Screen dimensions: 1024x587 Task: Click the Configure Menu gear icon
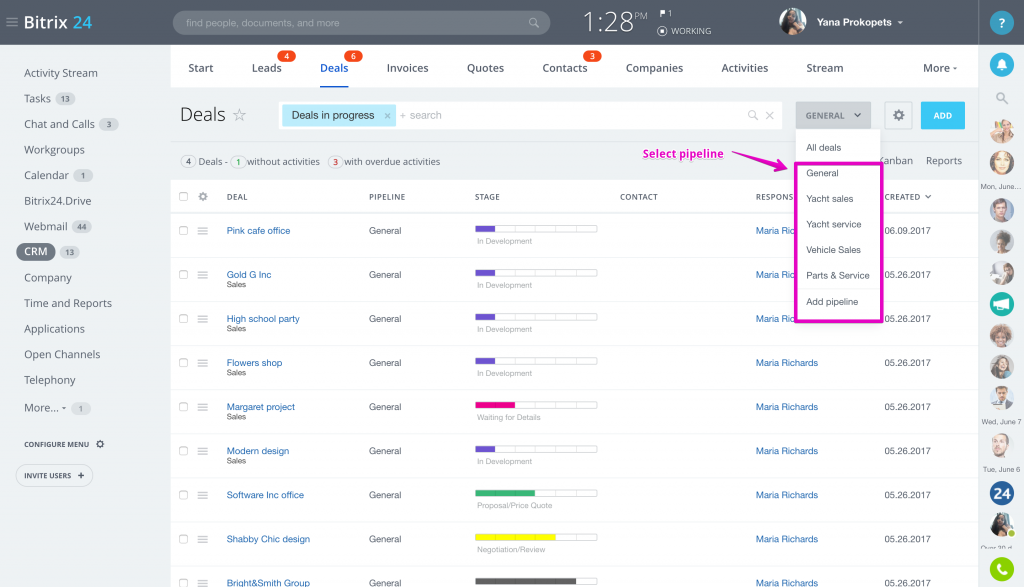tap(100, 444)
